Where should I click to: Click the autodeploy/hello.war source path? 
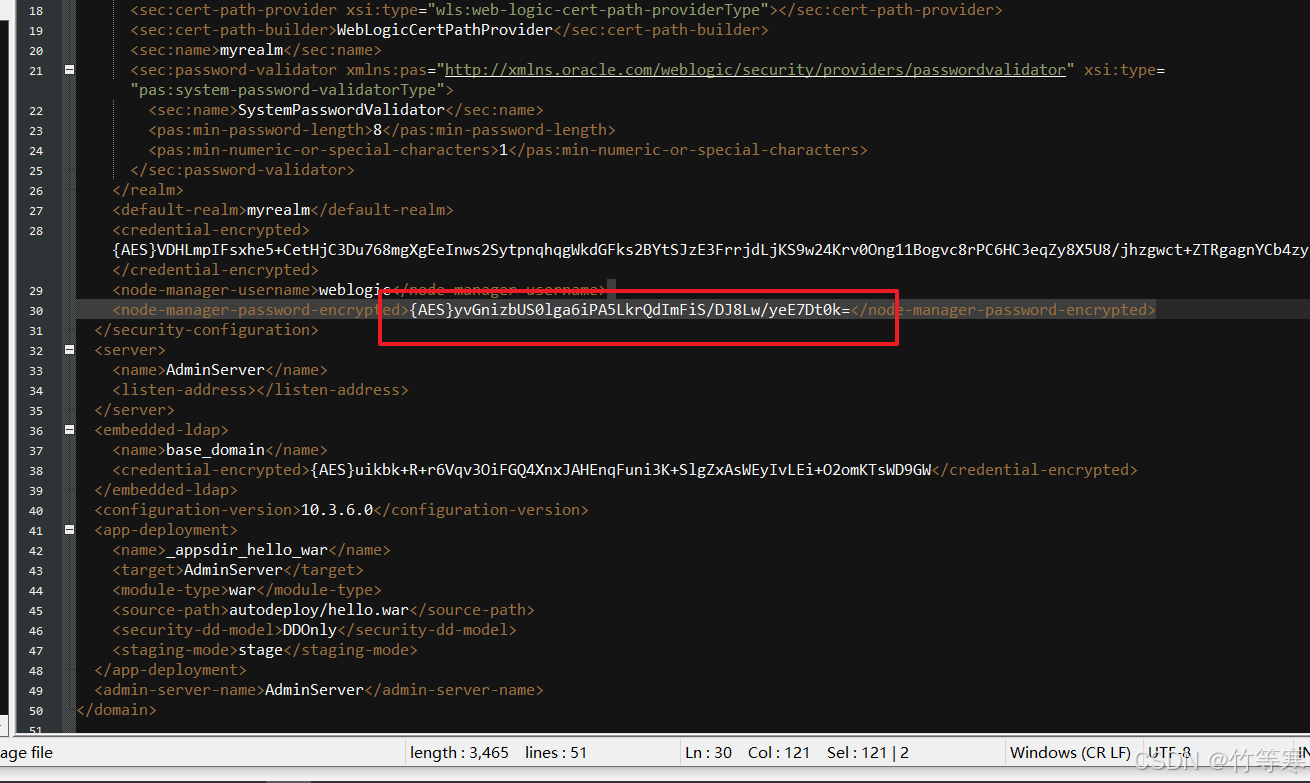click(x=319, y=610)
